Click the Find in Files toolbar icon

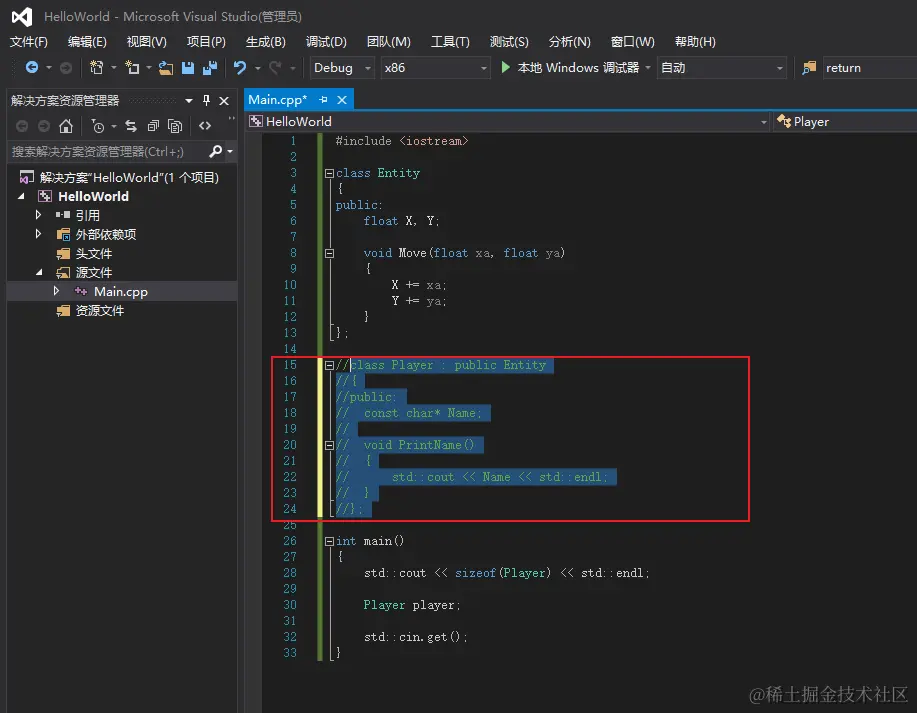[809, 68]
